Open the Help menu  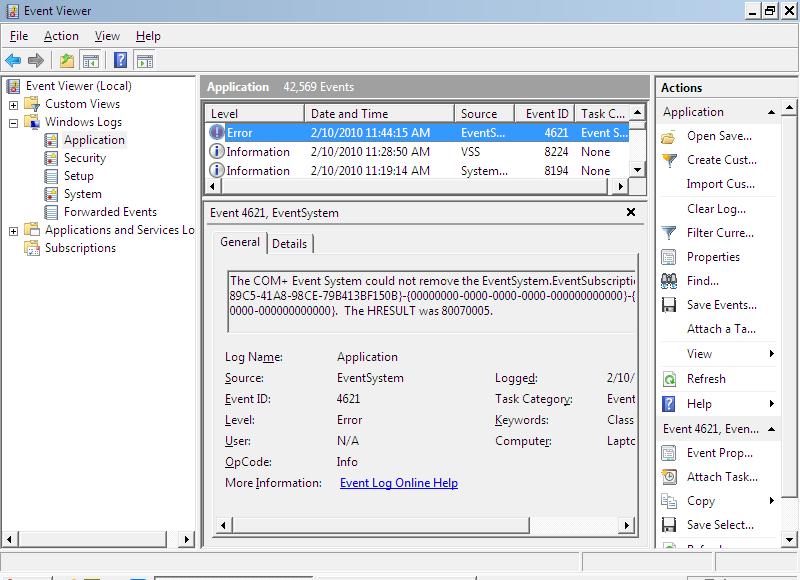[148, 36]
